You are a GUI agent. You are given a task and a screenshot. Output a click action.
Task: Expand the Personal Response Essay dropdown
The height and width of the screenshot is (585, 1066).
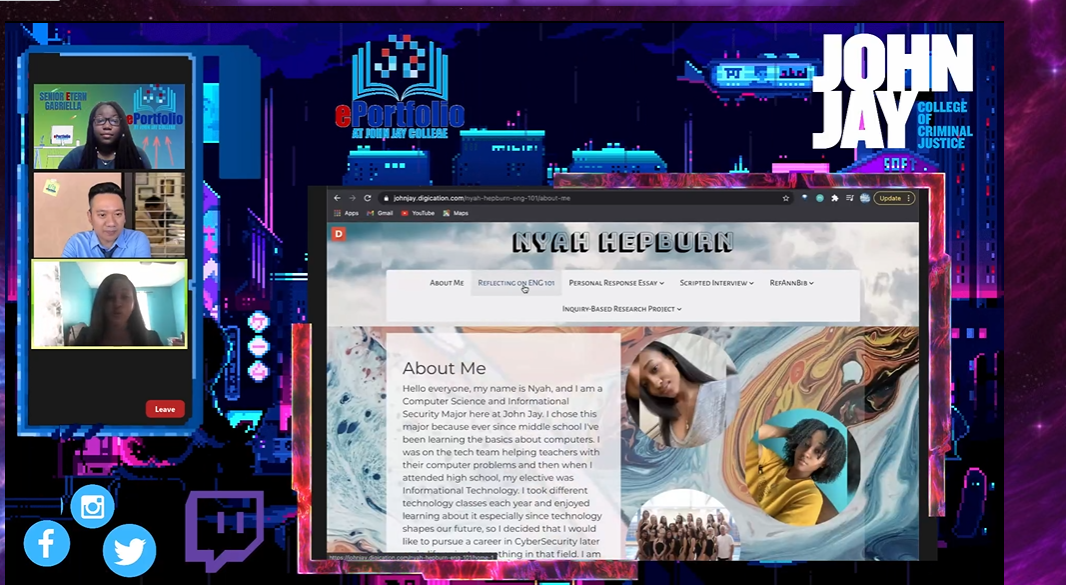(616, 283)
